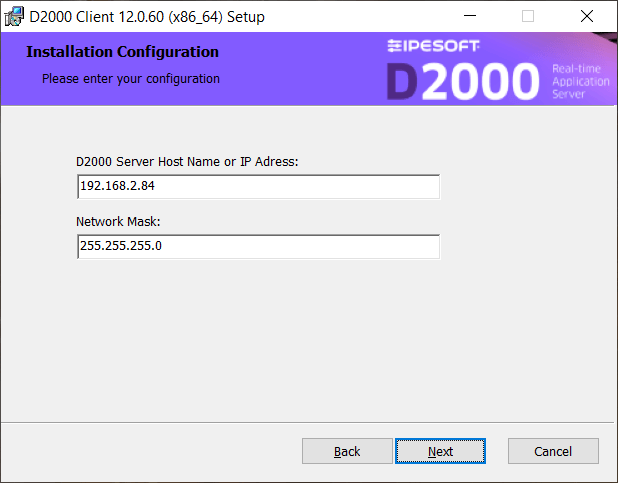Viewport: 618px width, 483px height.
Task: Click the 'Network Mask:' label
Action: 118,222
